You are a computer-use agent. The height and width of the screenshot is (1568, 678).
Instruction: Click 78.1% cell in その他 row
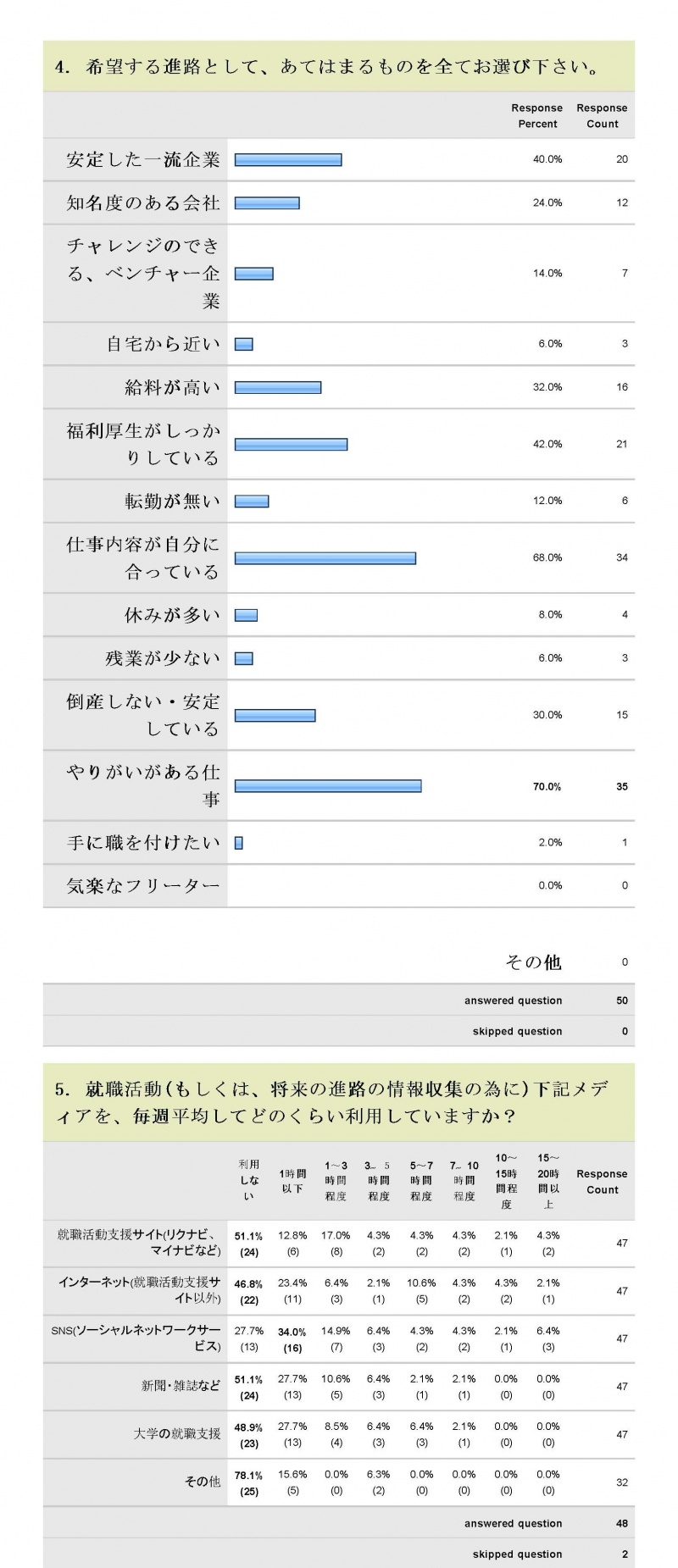point(249,1482)
